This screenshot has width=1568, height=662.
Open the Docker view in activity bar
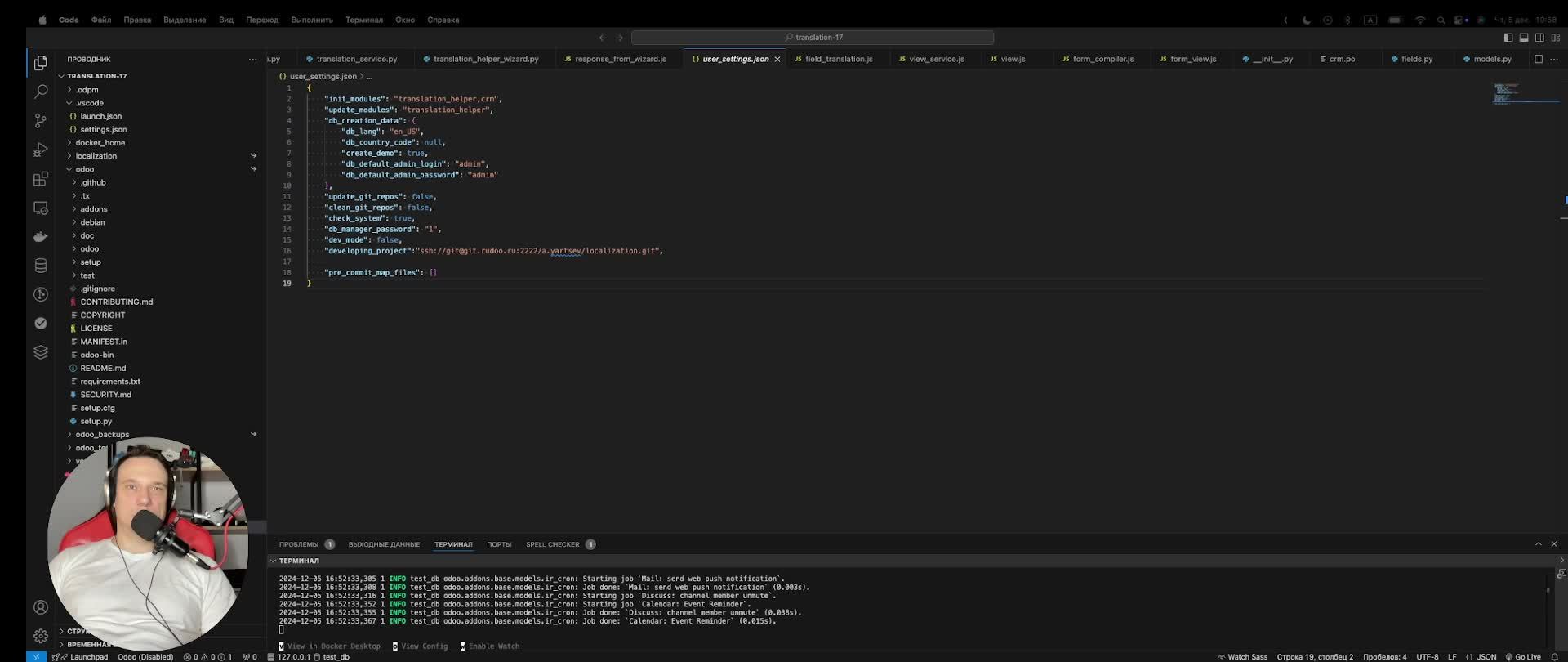[41, 237]
